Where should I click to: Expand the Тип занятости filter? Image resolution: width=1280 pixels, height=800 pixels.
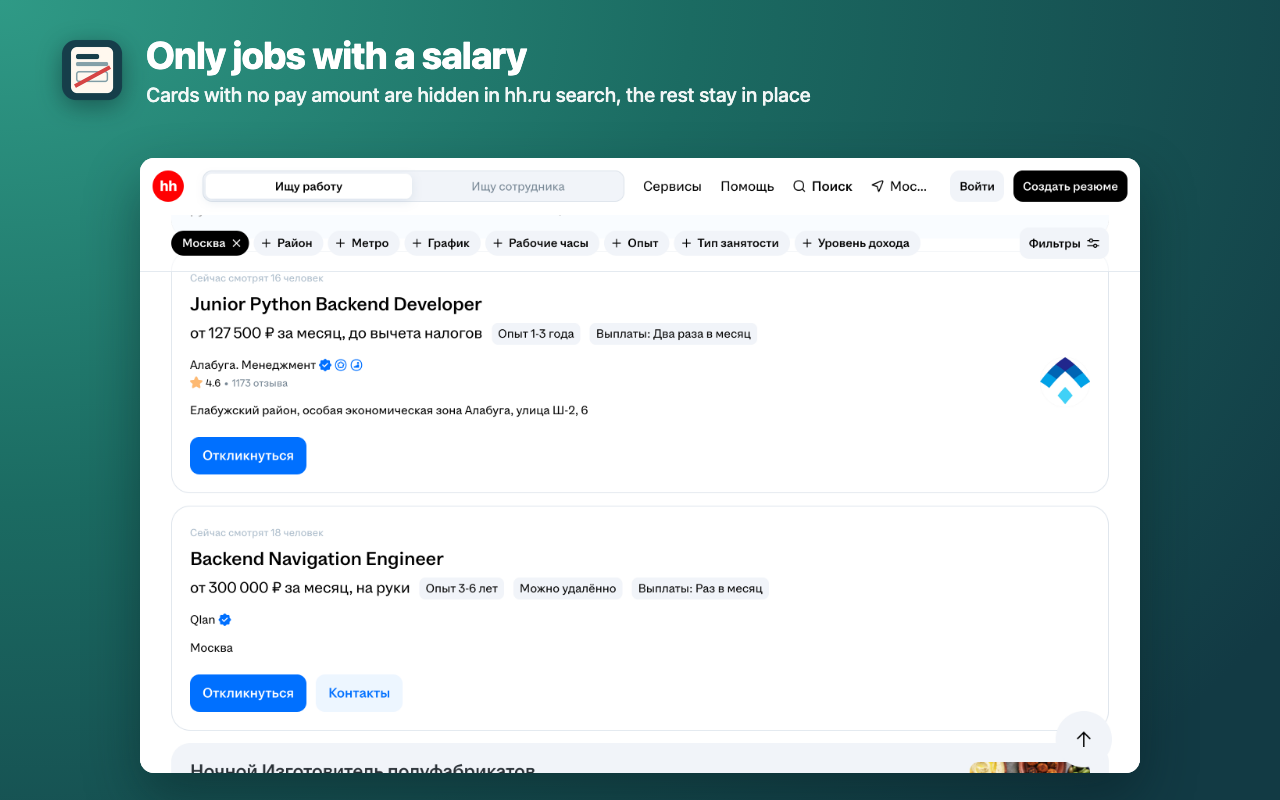pos(732,243)
